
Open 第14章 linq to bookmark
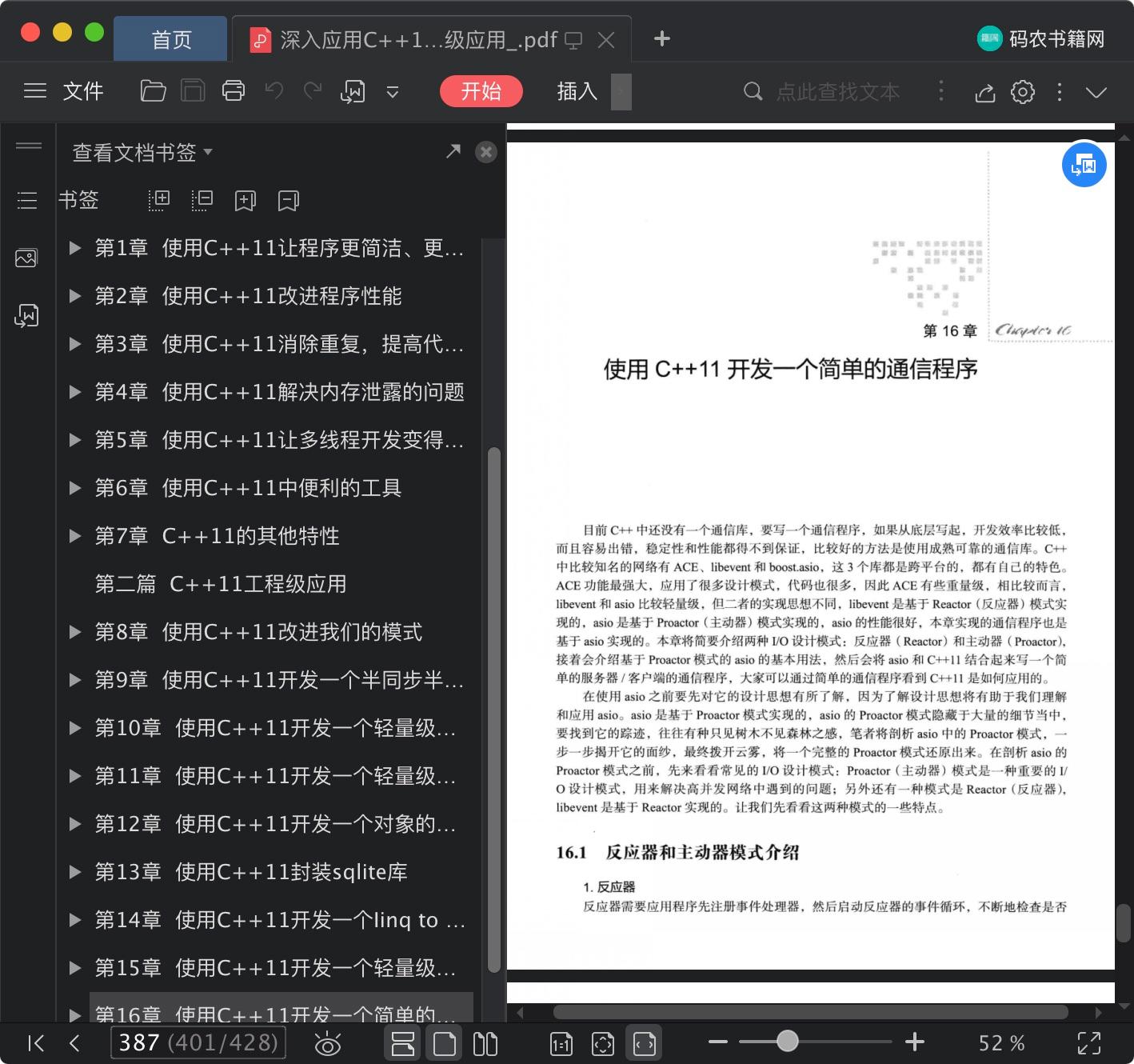(280, 920)
